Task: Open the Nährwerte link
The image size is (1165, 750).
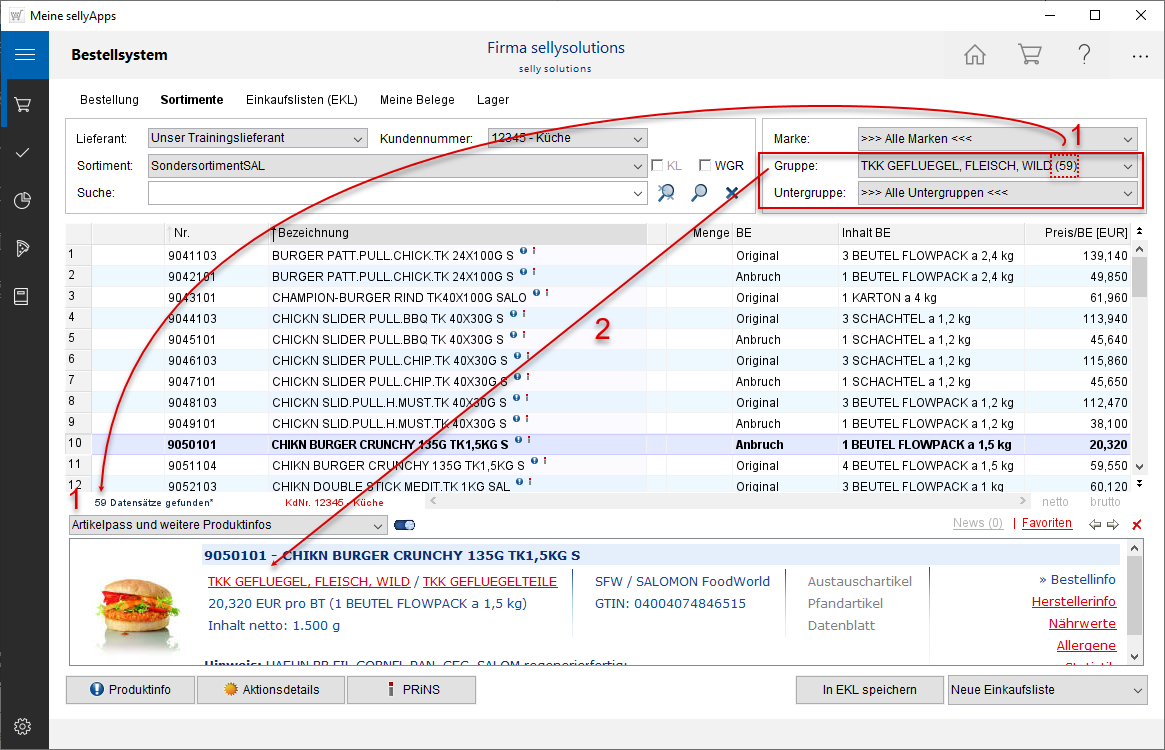Action: [x=1082, y=623]
